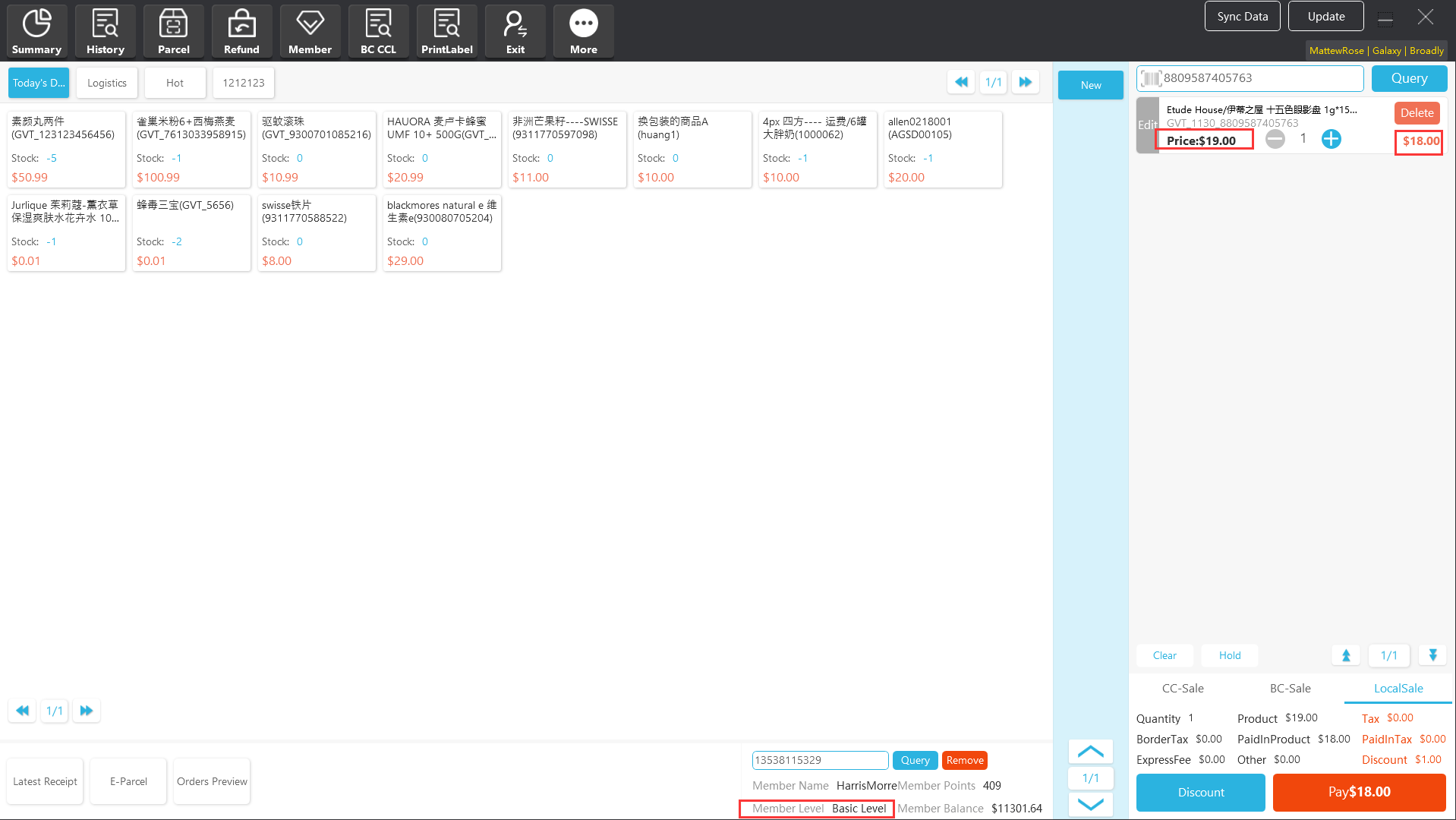Screen dimensions: 1456x820
Task: Select the swisse铁片 product tile
Action: click(x=317, y=232)
